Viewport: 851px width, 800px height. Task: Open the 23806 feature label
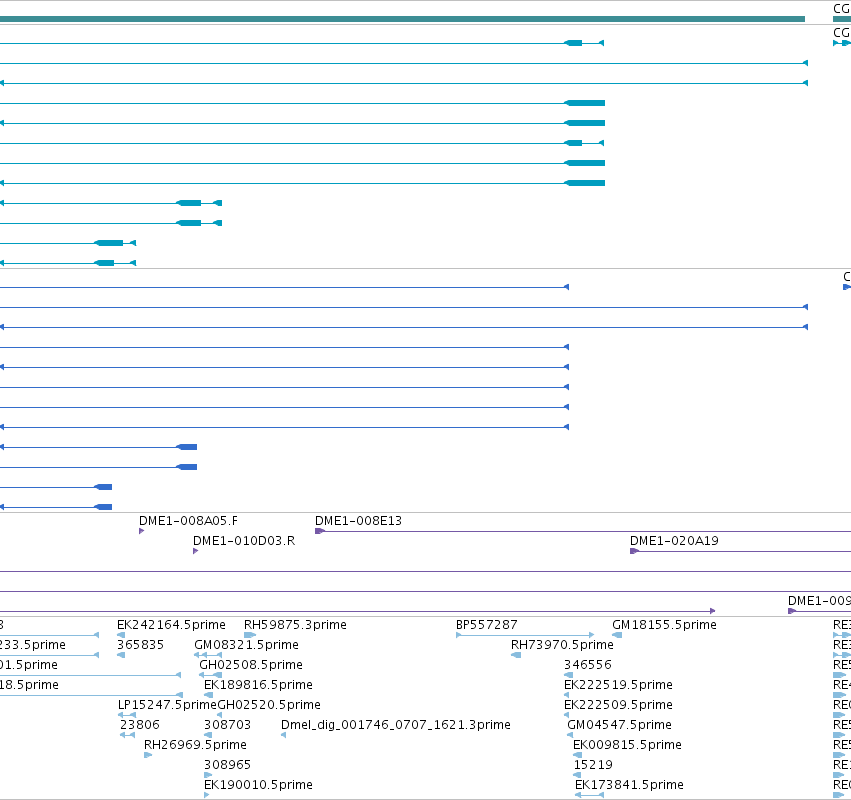coord(139,726)
